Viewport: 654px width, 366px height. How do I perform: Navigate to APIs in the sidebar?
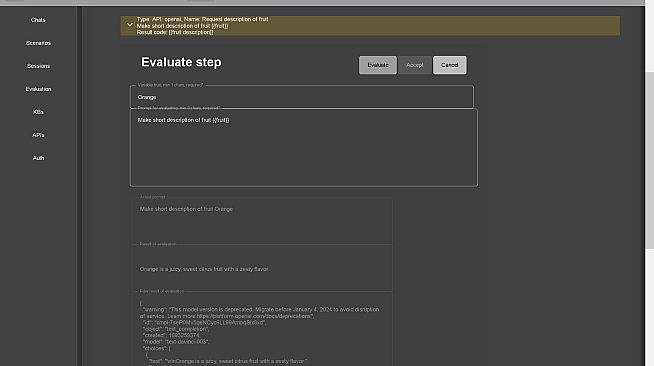pos(38,135)
